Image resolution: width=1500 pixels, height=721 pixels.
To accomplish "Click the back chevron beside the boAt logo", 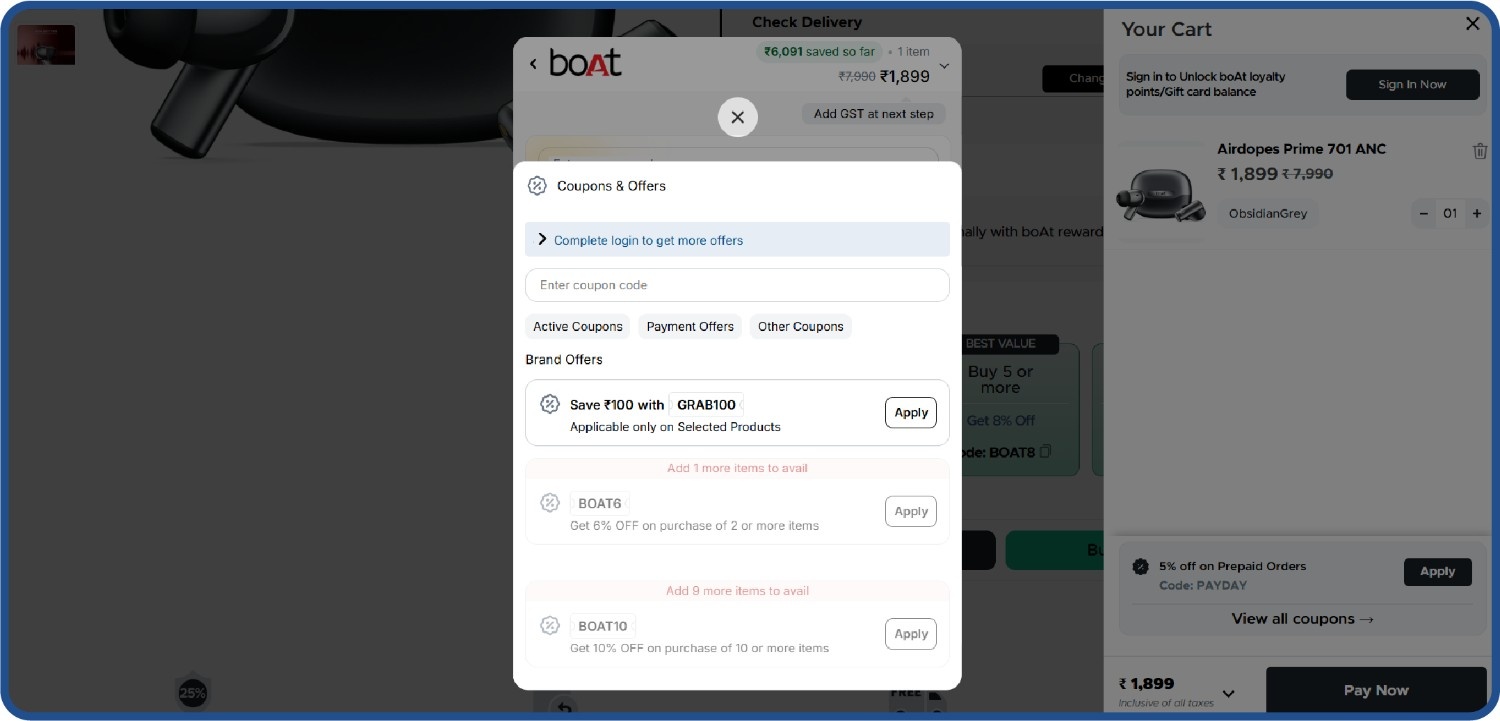I will 533,63.
